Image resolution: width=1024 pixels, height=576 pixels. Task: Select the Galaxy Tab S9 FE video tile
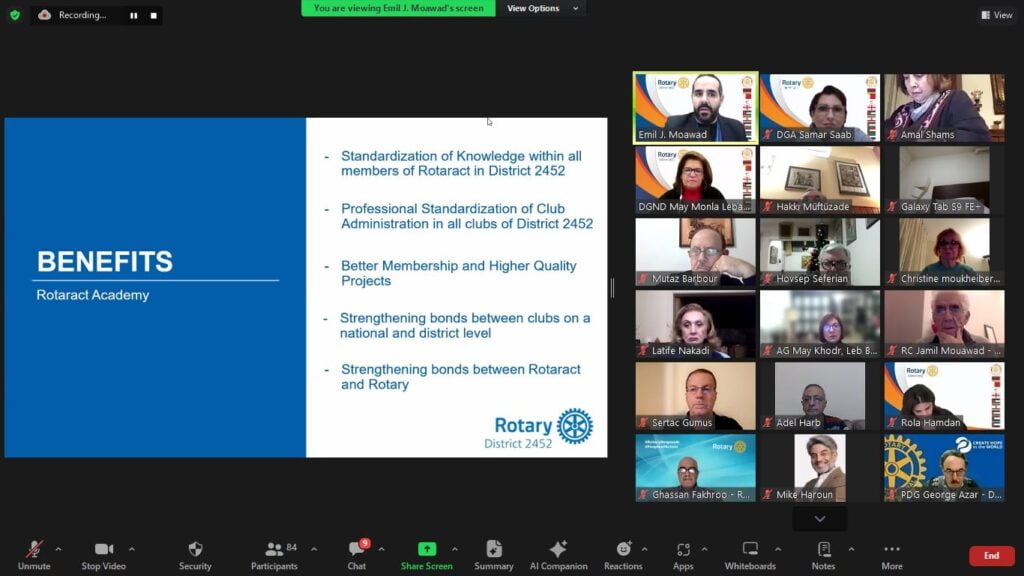pyautogui.click(x=944, y=180)
